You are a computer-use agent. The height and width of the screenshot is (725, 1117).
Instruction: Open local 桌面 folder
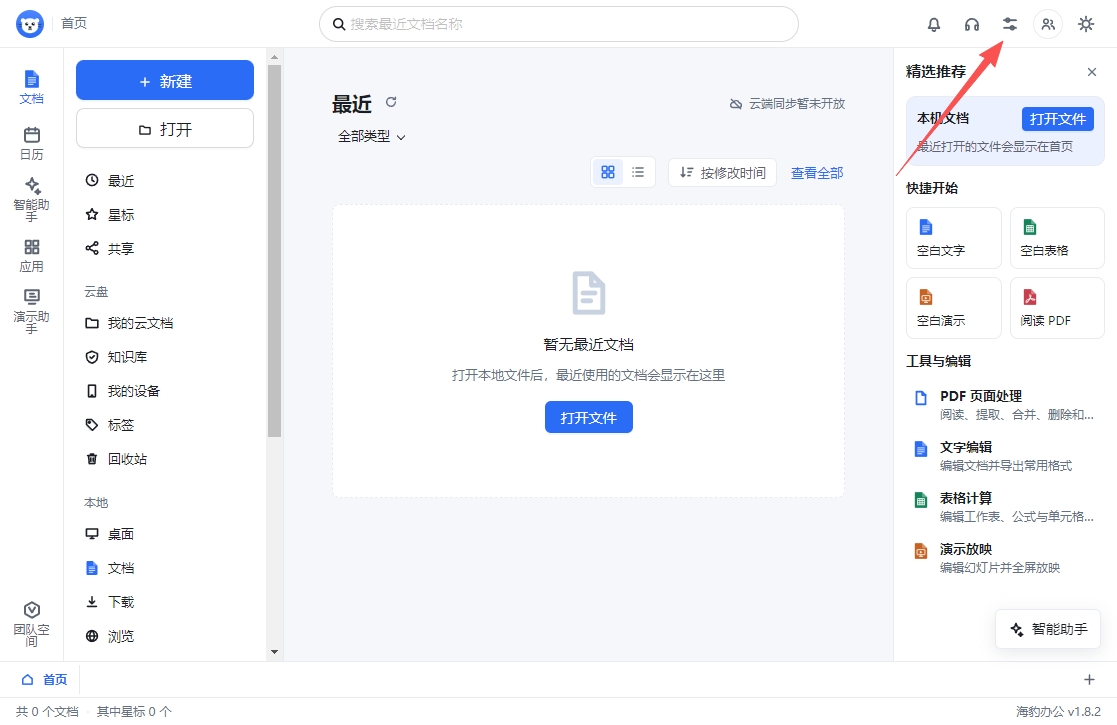[167, 534]
